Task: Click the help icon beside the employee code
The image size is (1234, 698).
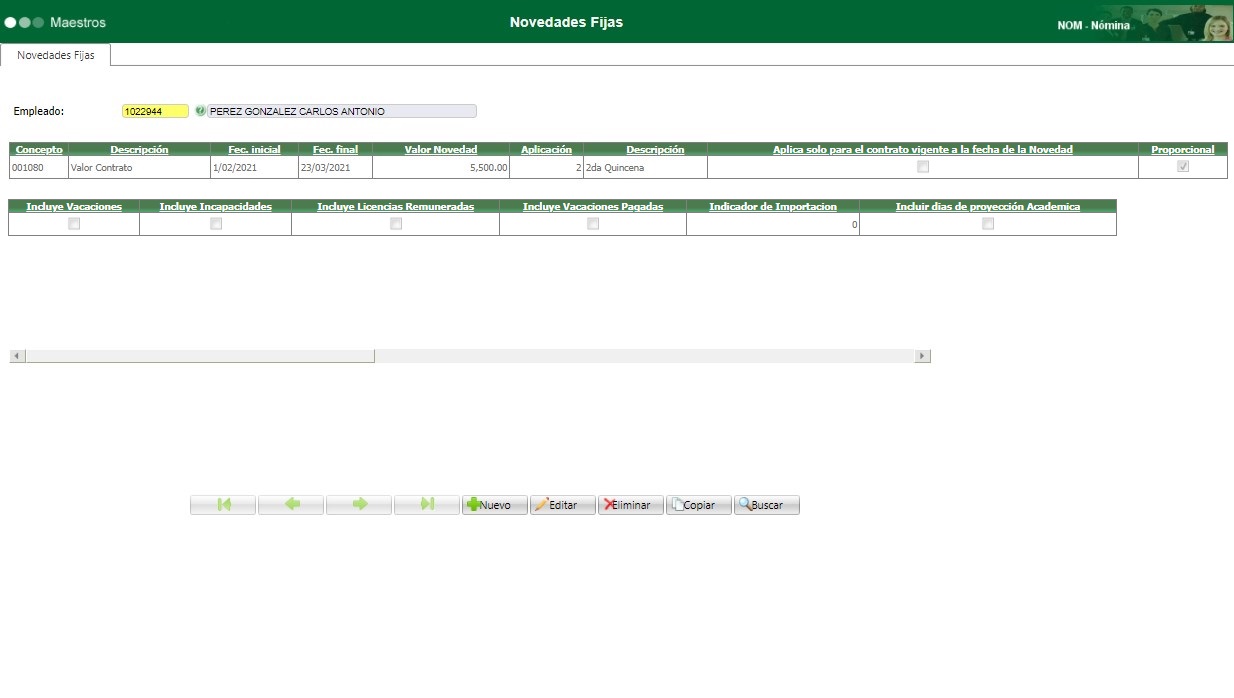Action: click(200, 111)
